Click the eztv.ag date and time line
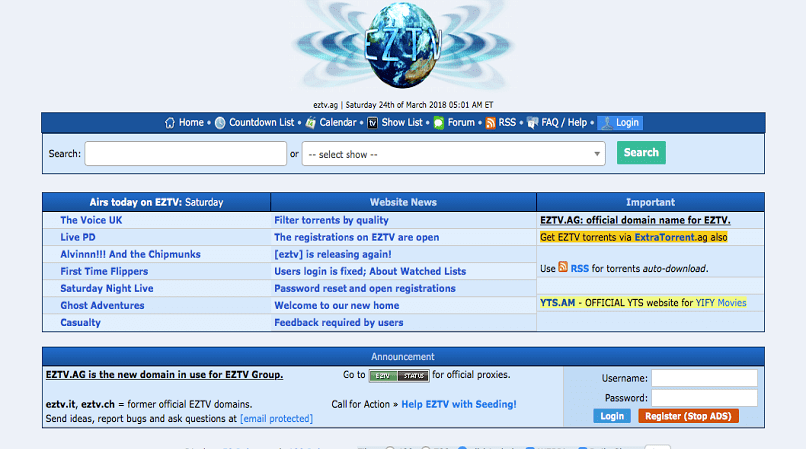This screenshot has height=449, width=806. tap(403, 105)
